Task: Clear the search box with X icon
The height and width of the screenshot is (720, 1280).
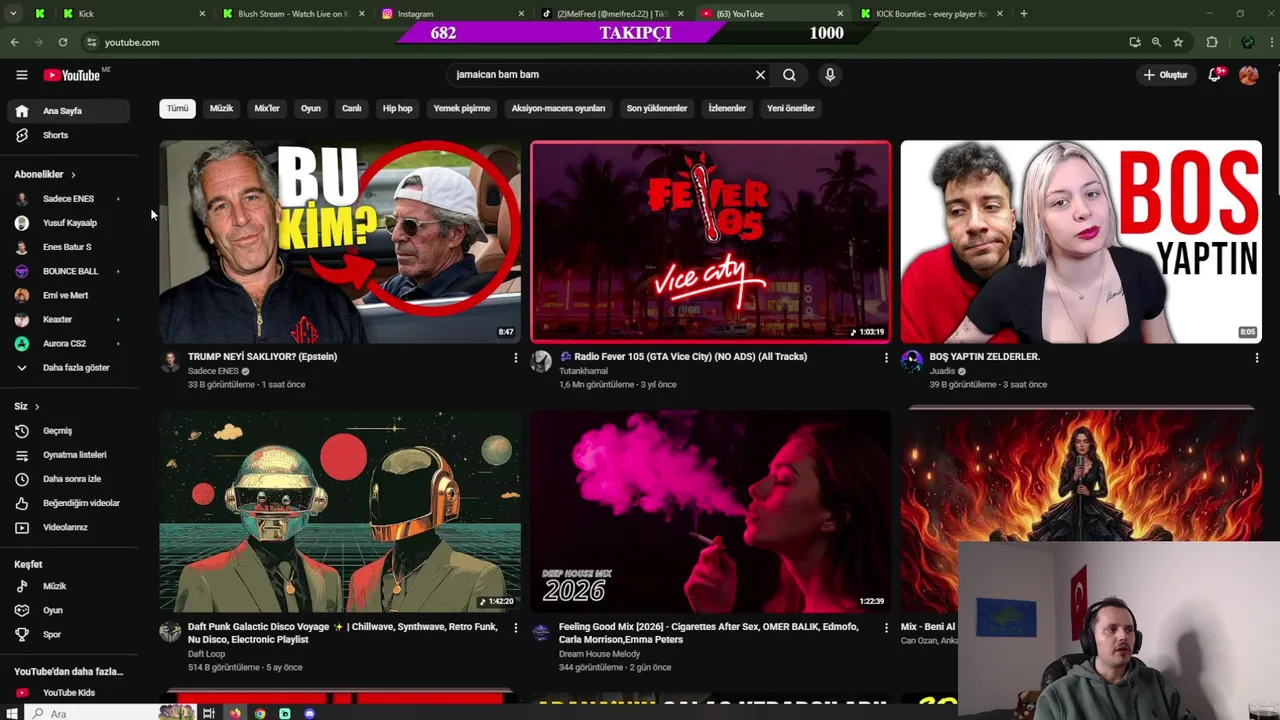Action: pyautogui.click(x=760, y=75)
